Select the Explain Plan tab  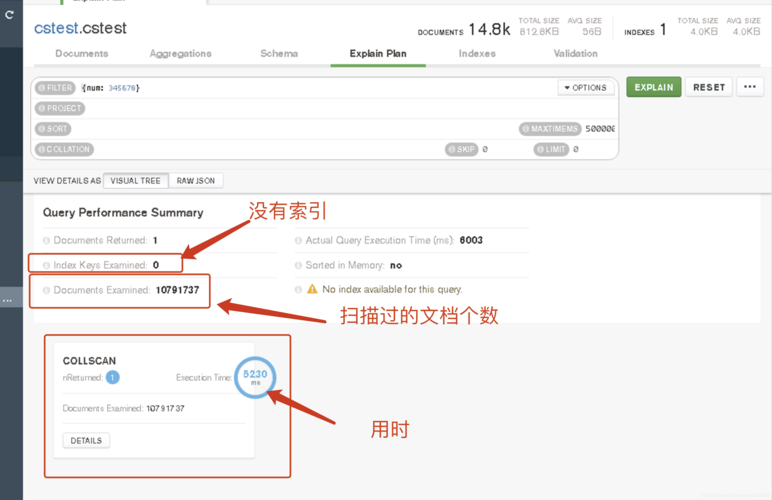pos(378,53)
